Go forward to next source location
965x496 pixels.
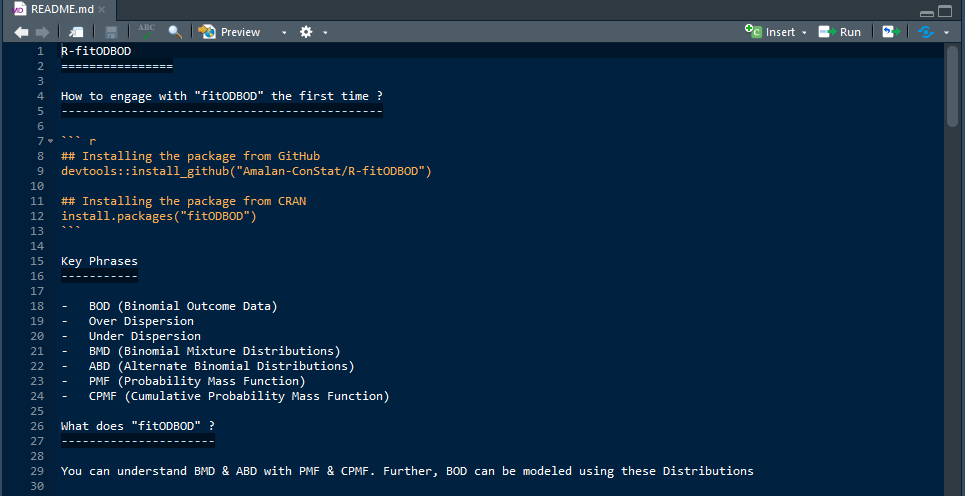[42, 32]
